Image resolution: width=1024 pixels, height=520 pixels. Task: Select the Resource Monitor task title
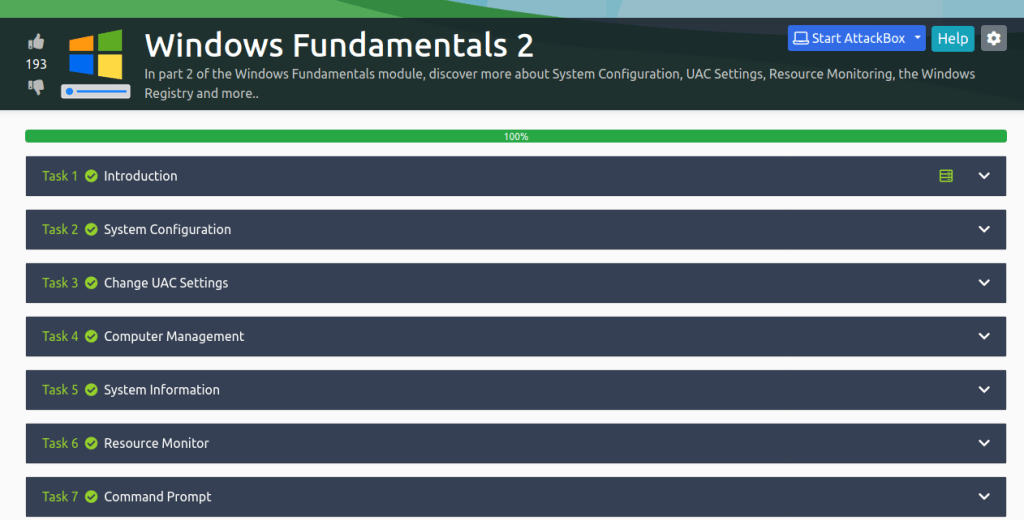tap(156, 443)
